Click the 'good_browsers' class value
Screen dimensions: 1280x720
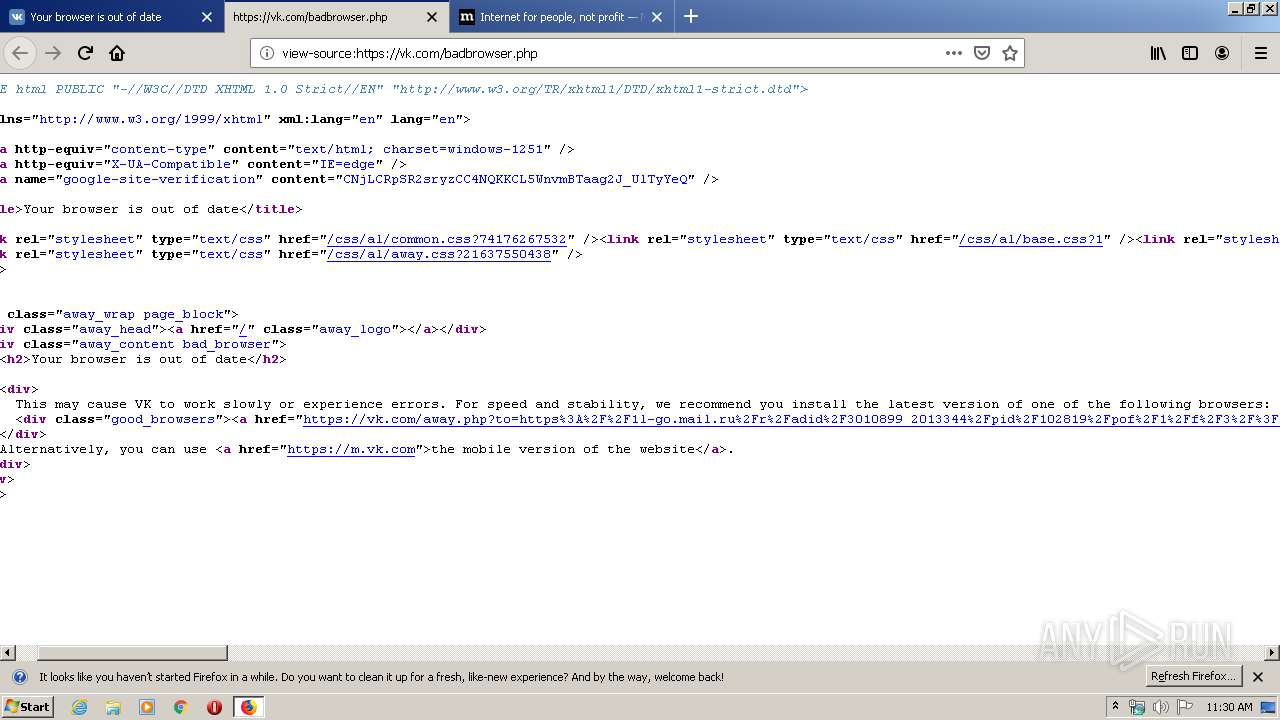163,419
